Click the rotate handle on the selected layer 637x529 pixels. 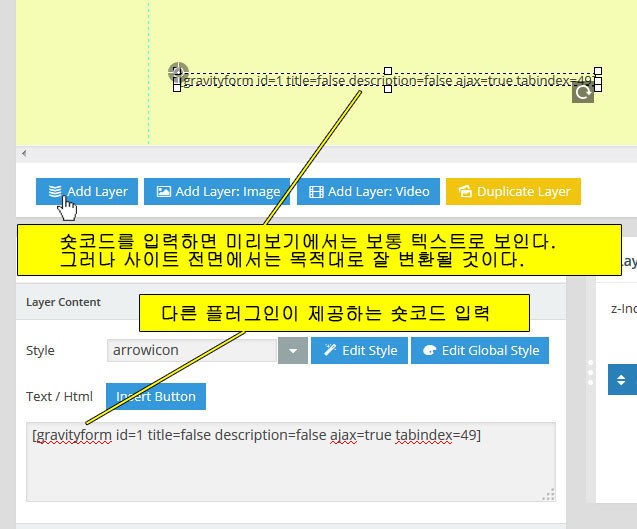583,93
